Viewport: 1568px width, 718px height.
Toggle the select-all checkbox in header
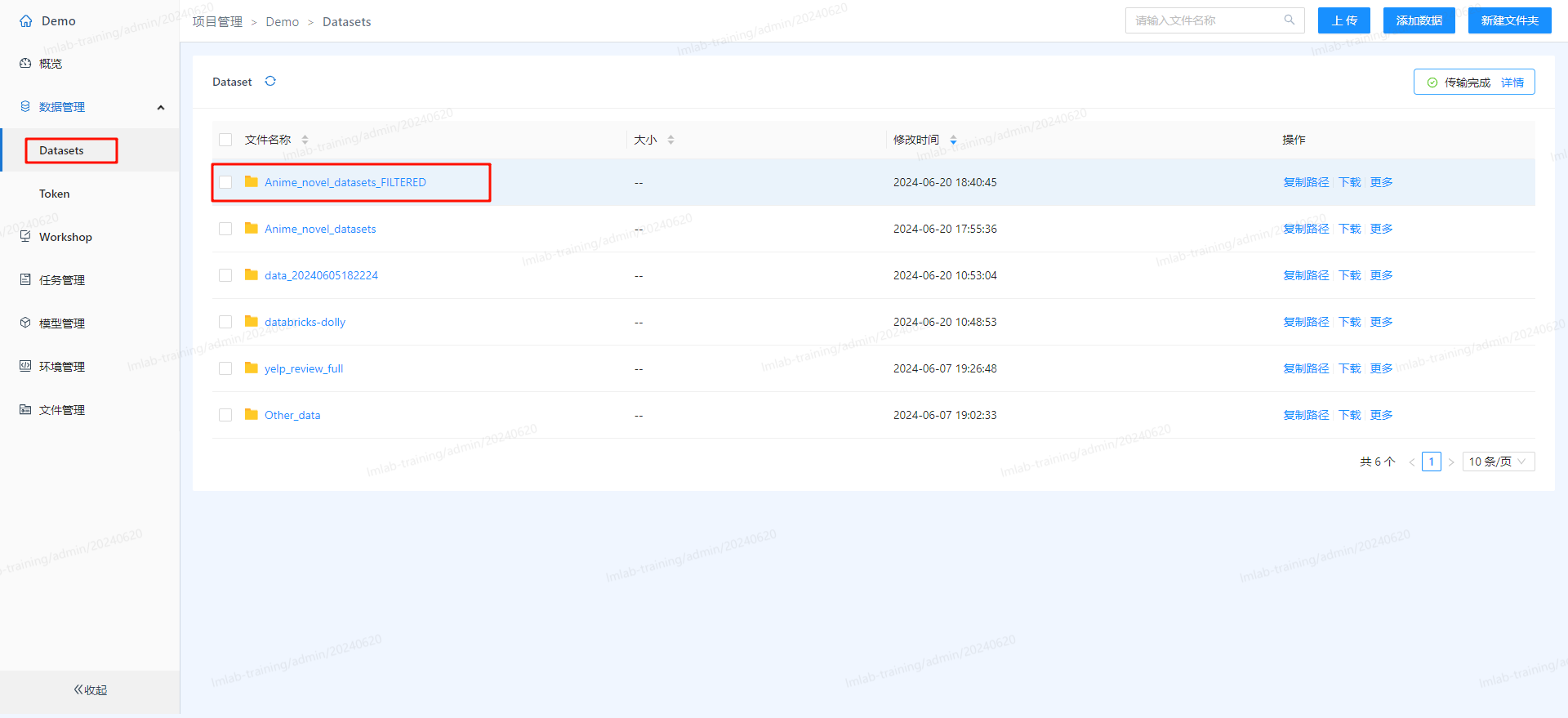point(225,140)
